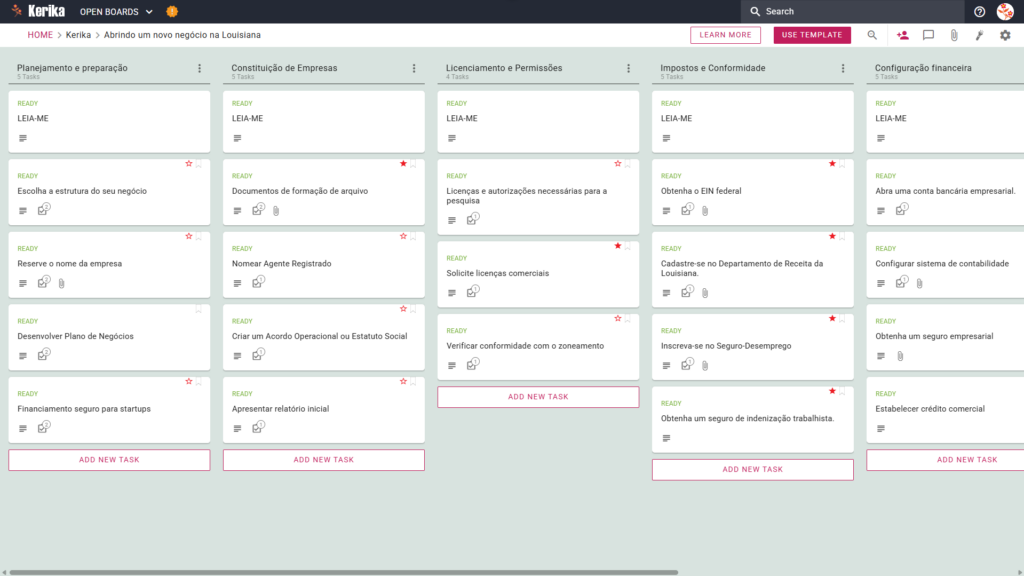Open attachment icon on 'Obtenha o EIN federal'
The image size is (1024, 576).
(705, 211)
